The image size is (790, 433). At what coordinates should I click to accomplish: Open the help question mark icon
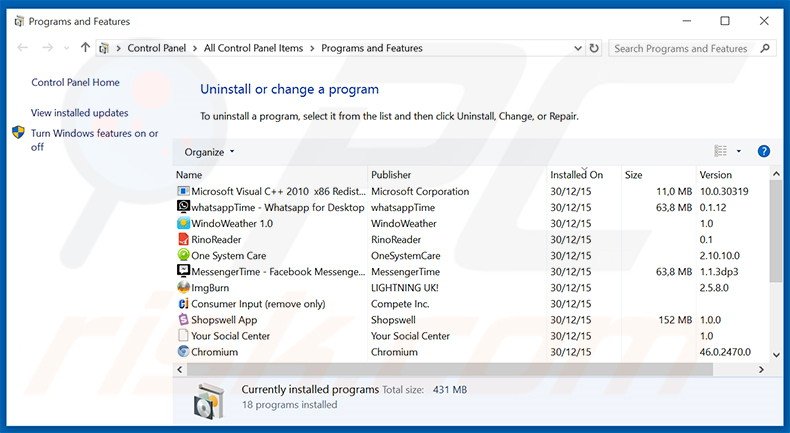pyautogui.click(x=764, y=151)
